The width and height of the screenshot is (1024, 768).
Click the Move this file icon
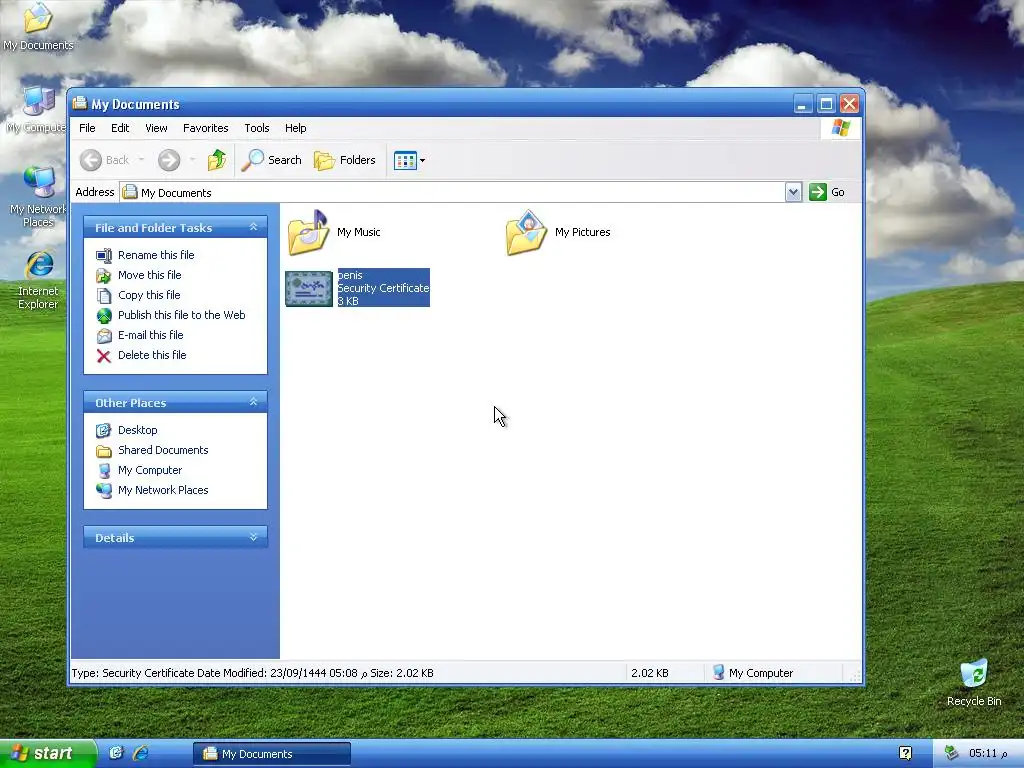click(x=104, y=276)
